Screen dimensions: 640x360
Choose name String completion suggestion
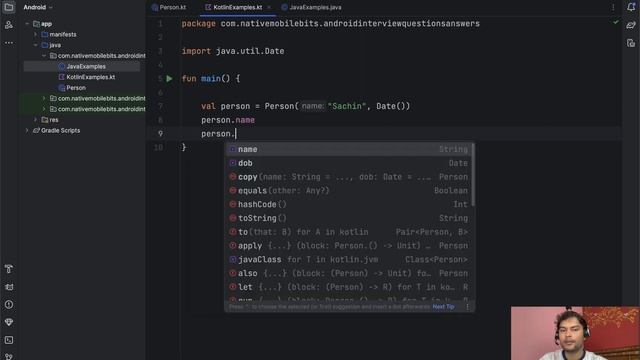coord(349,149)
